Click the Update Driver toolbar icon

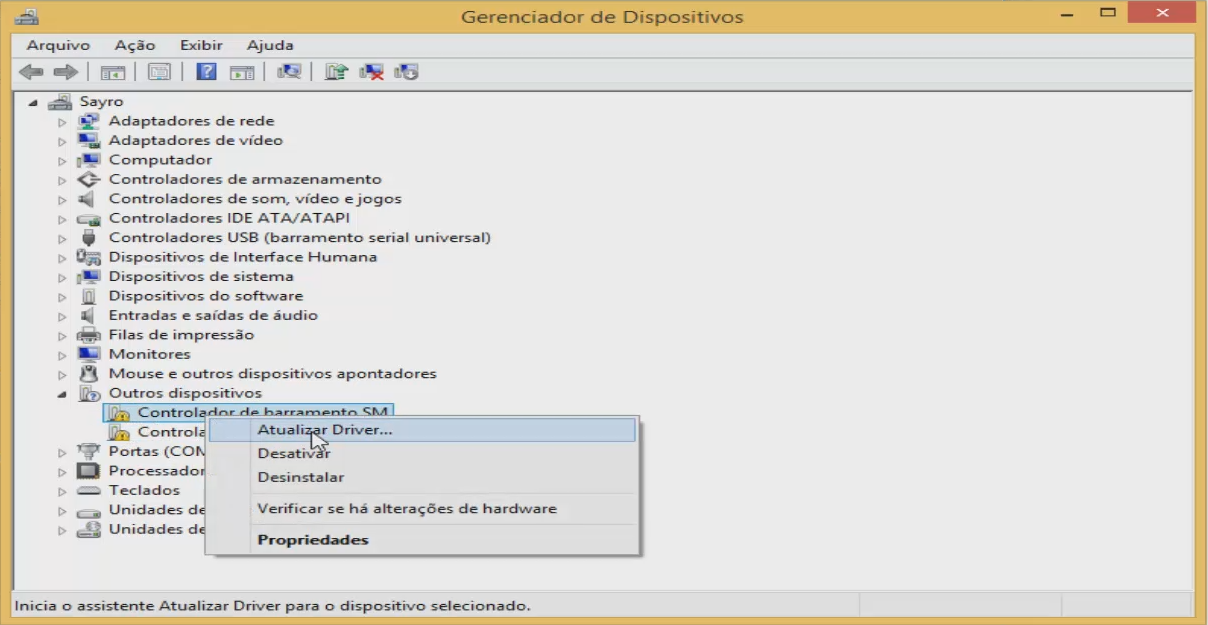(x=336, y=72)
